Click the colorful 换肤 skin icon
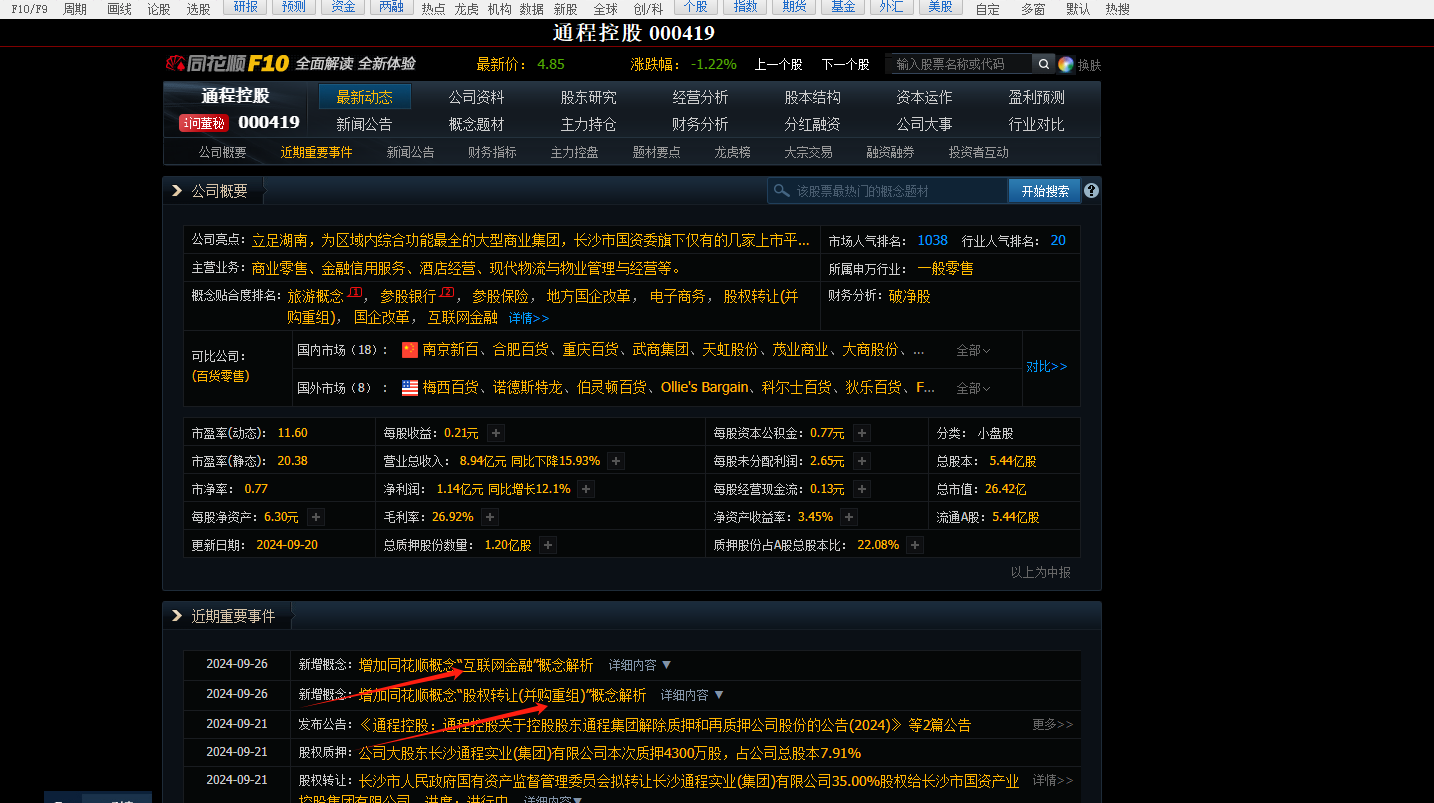 click(1066, 64)
